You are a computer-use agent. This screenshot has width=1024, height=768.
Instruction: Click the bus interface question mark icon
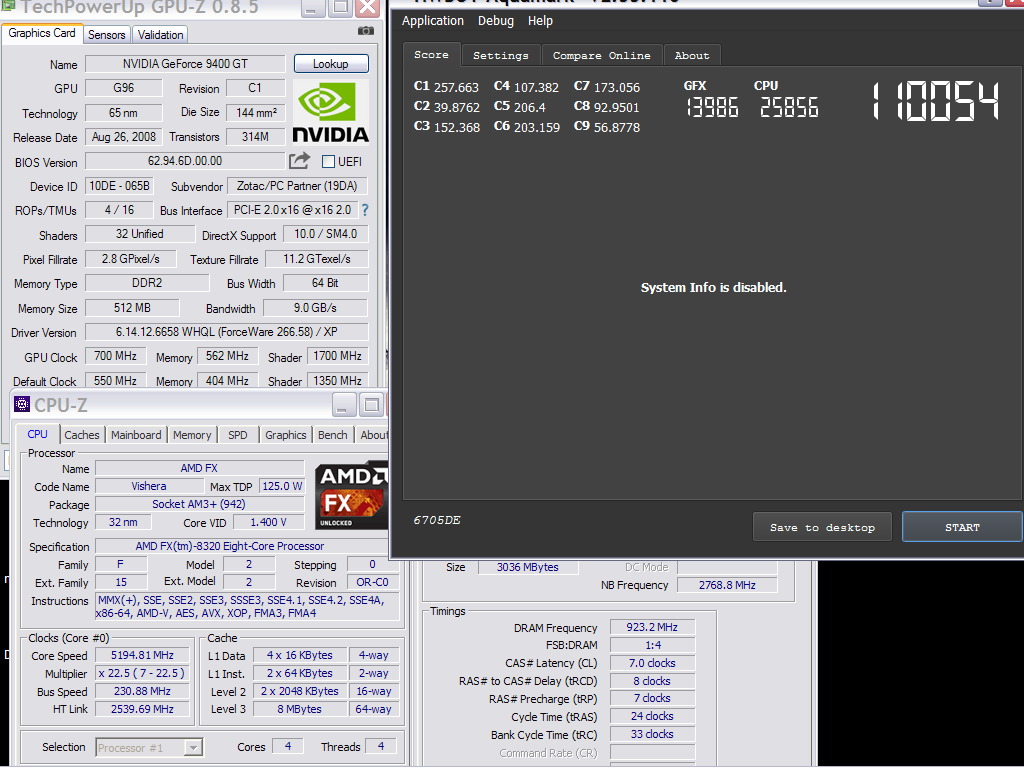(364, 210)
